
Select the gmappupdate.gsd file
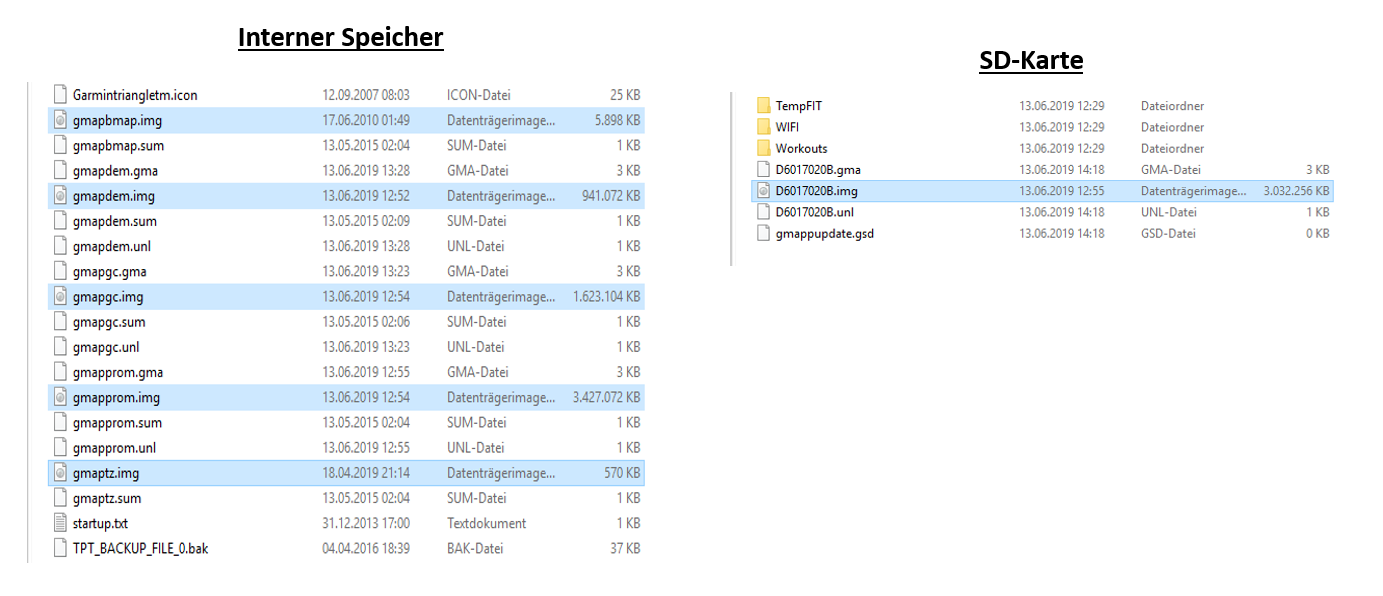(825, 234)
